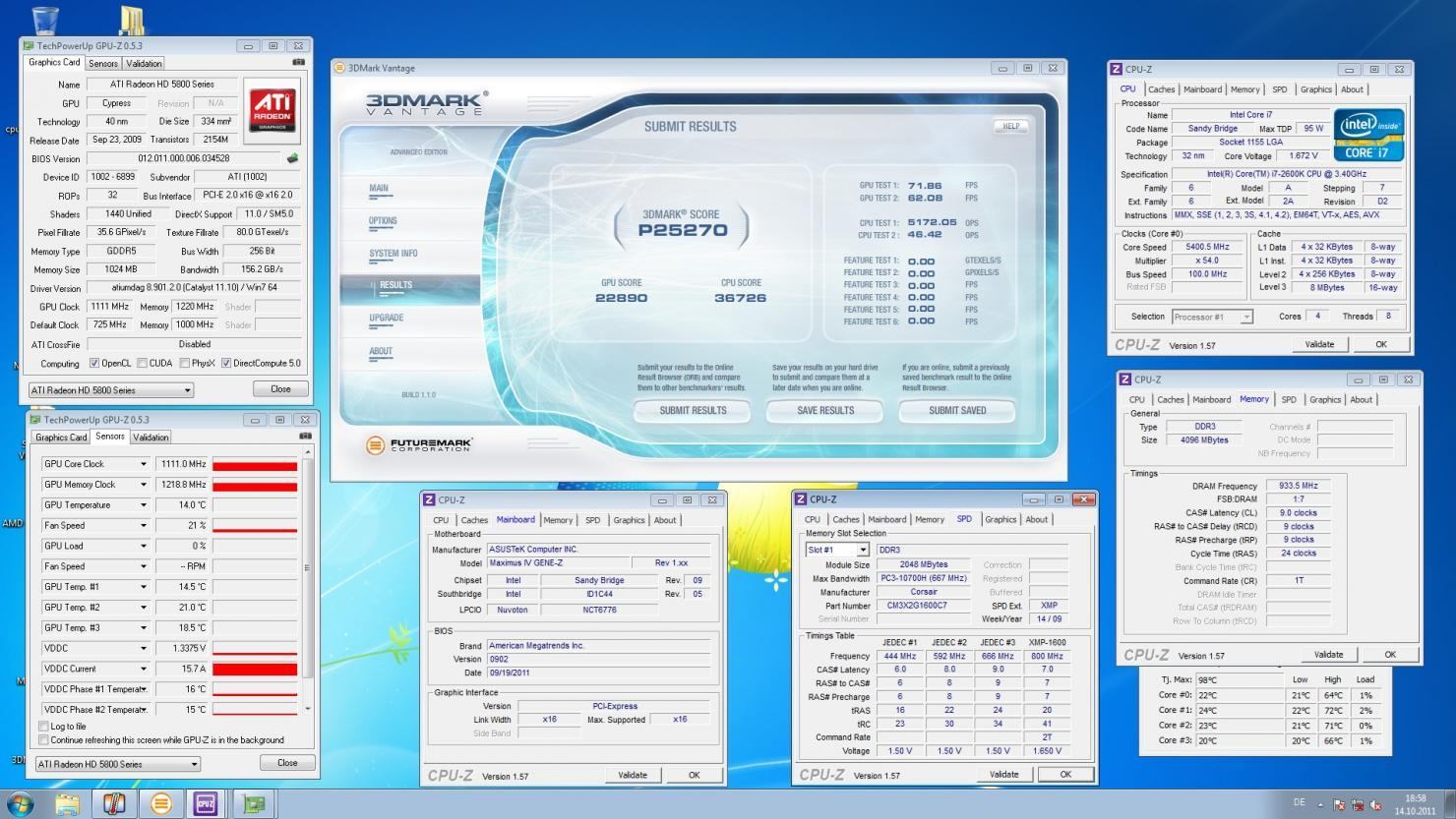The image size is (1456, 819).
Task: Click the Submit Saved button
Action: tap(957, 411)
